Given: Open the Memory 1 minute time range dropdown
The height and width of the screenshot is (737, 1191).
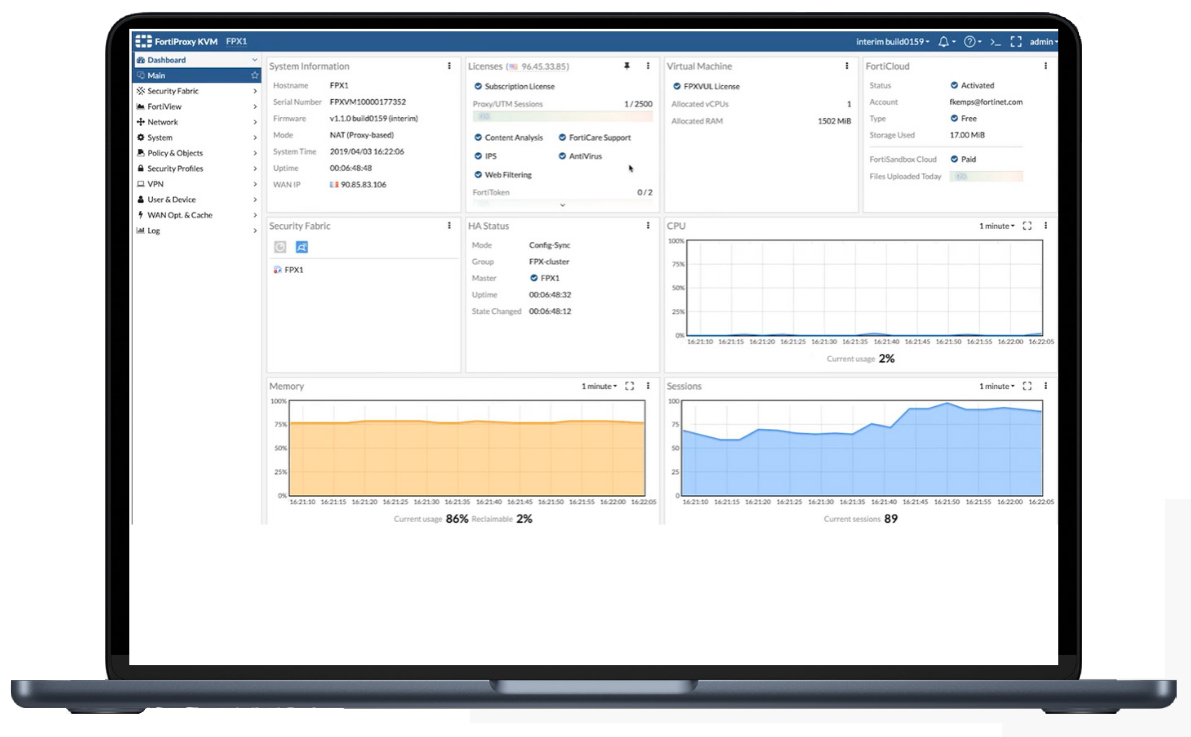Looking at the screenshot, I should point(599,386).
